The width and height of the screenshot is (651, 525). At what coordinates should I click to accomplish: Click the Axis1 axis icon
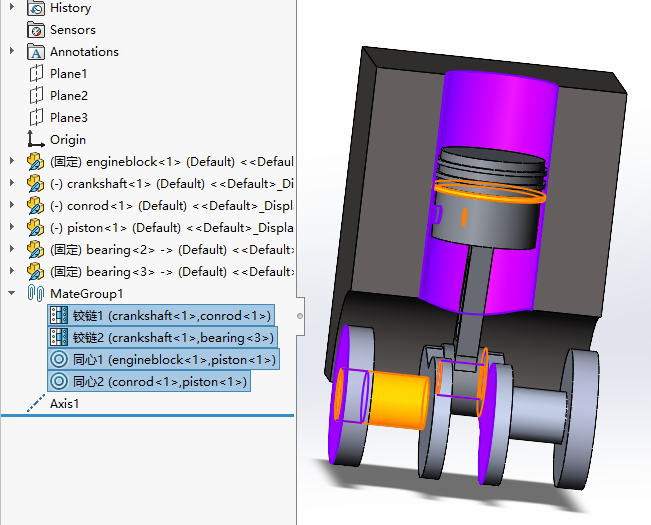tap(35, 404)
